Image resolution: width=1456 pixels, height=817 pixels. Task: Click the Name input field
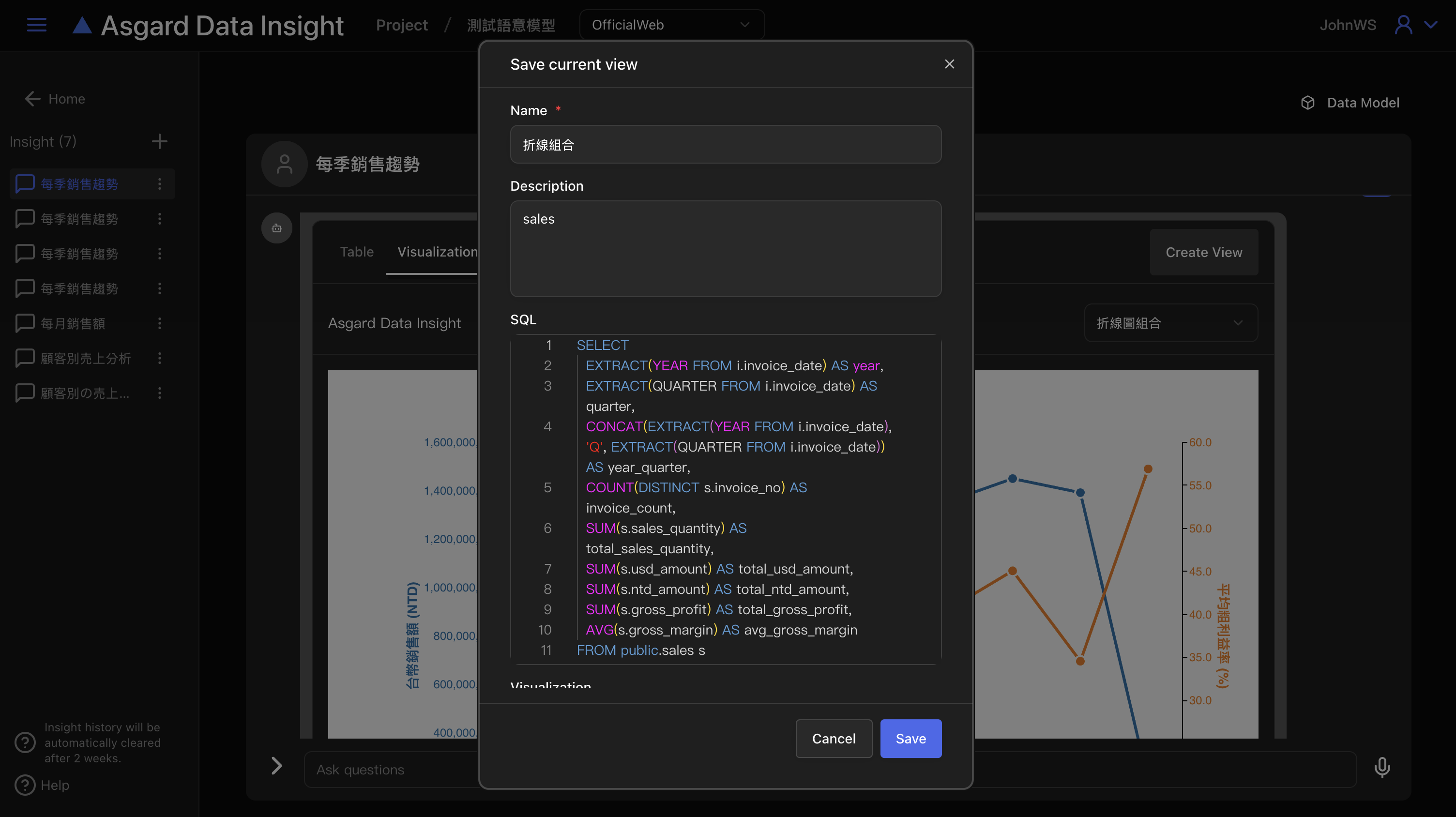pyautogui.click(x=726, y=145)
